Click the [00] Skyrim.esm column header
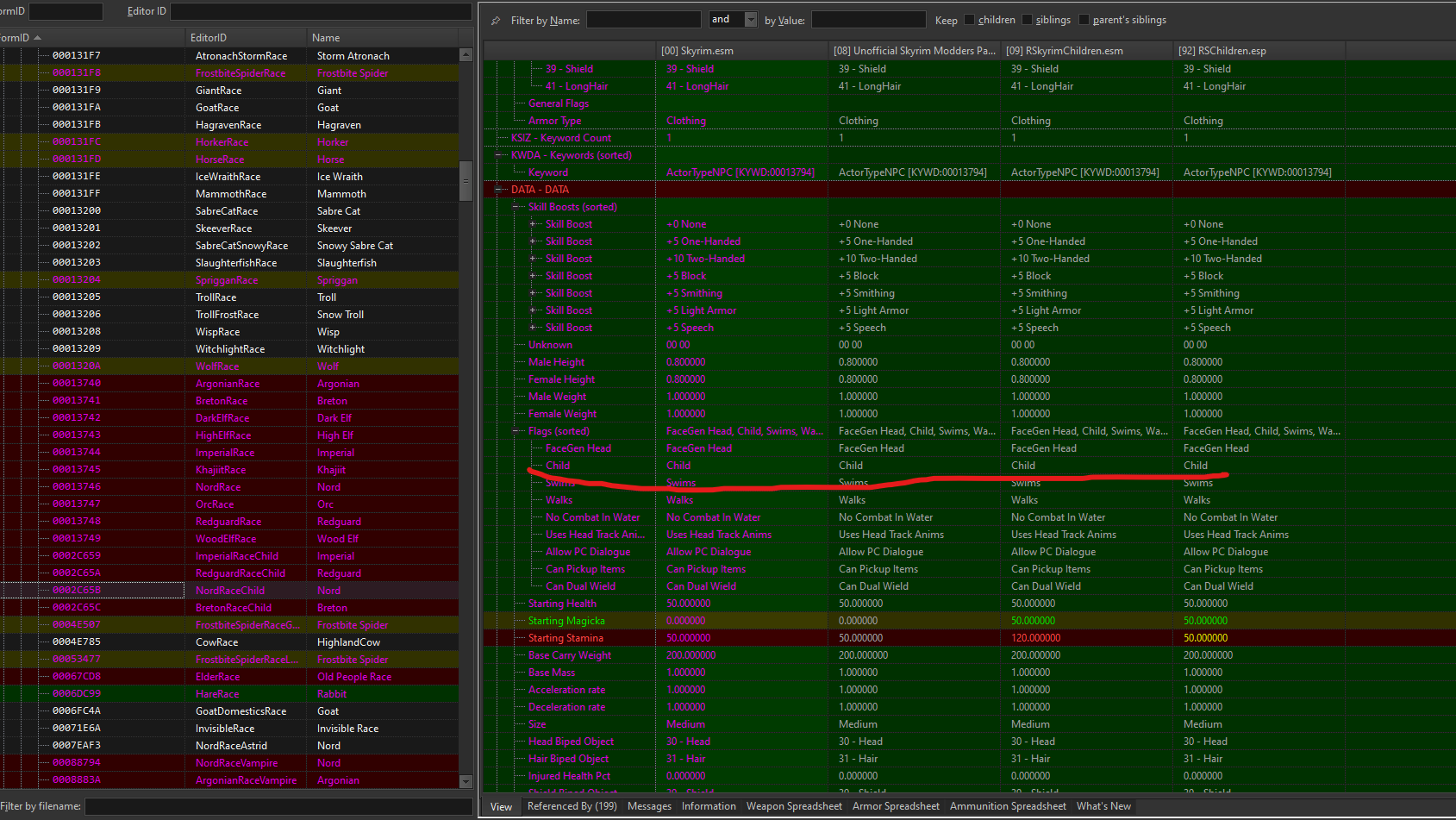 [x=741, y=51]
